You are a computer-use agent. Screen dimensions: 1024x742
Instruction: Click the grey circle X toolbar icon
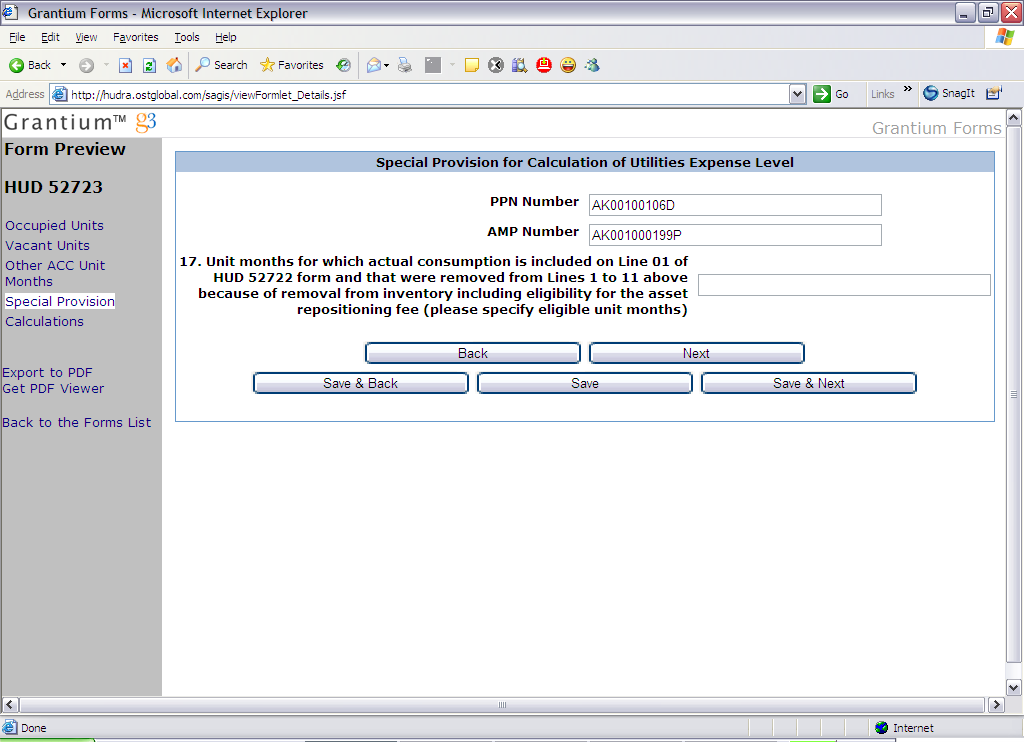(496, 65)
